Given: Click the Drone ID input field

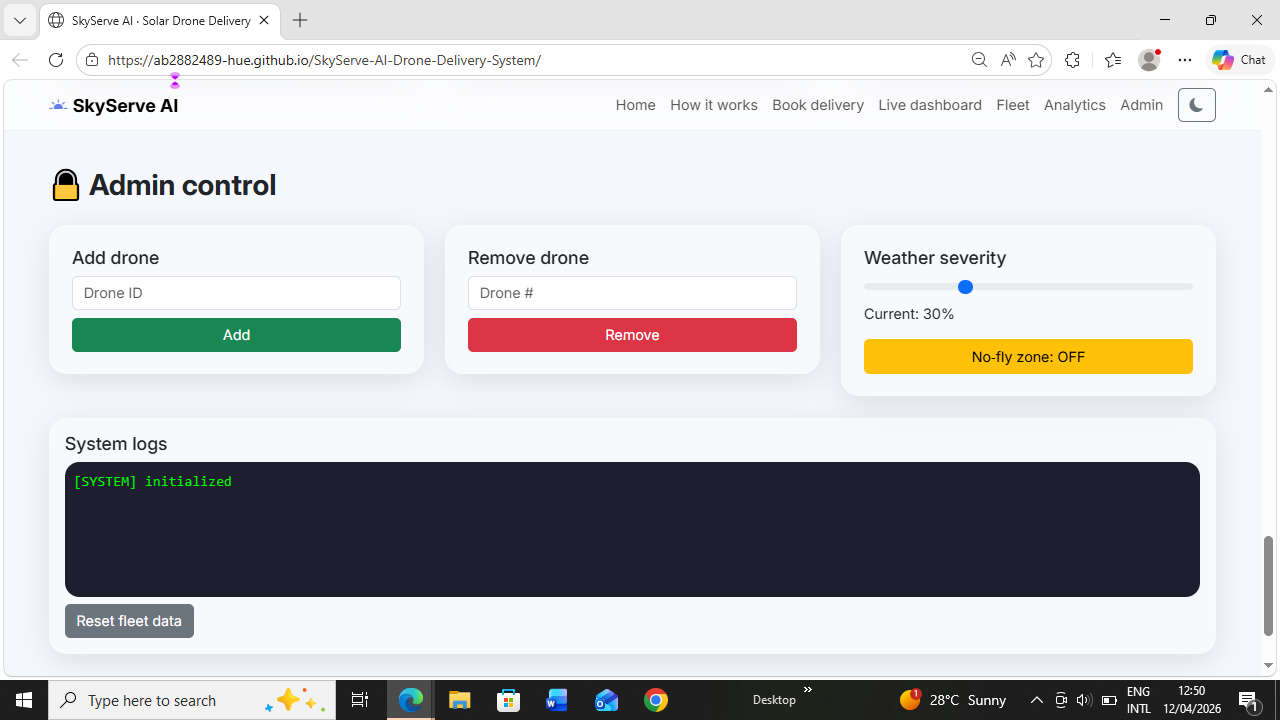Looking at the screenshot, I should pyautogui.click(x=236, y=293).
